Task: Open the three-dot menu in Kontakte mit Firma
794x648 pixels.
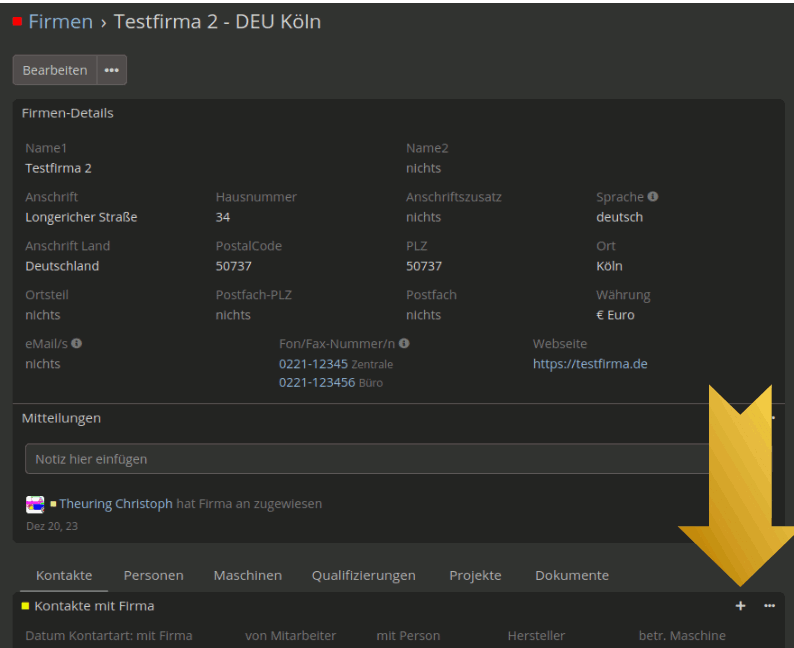Action: [x=769, y=606]
